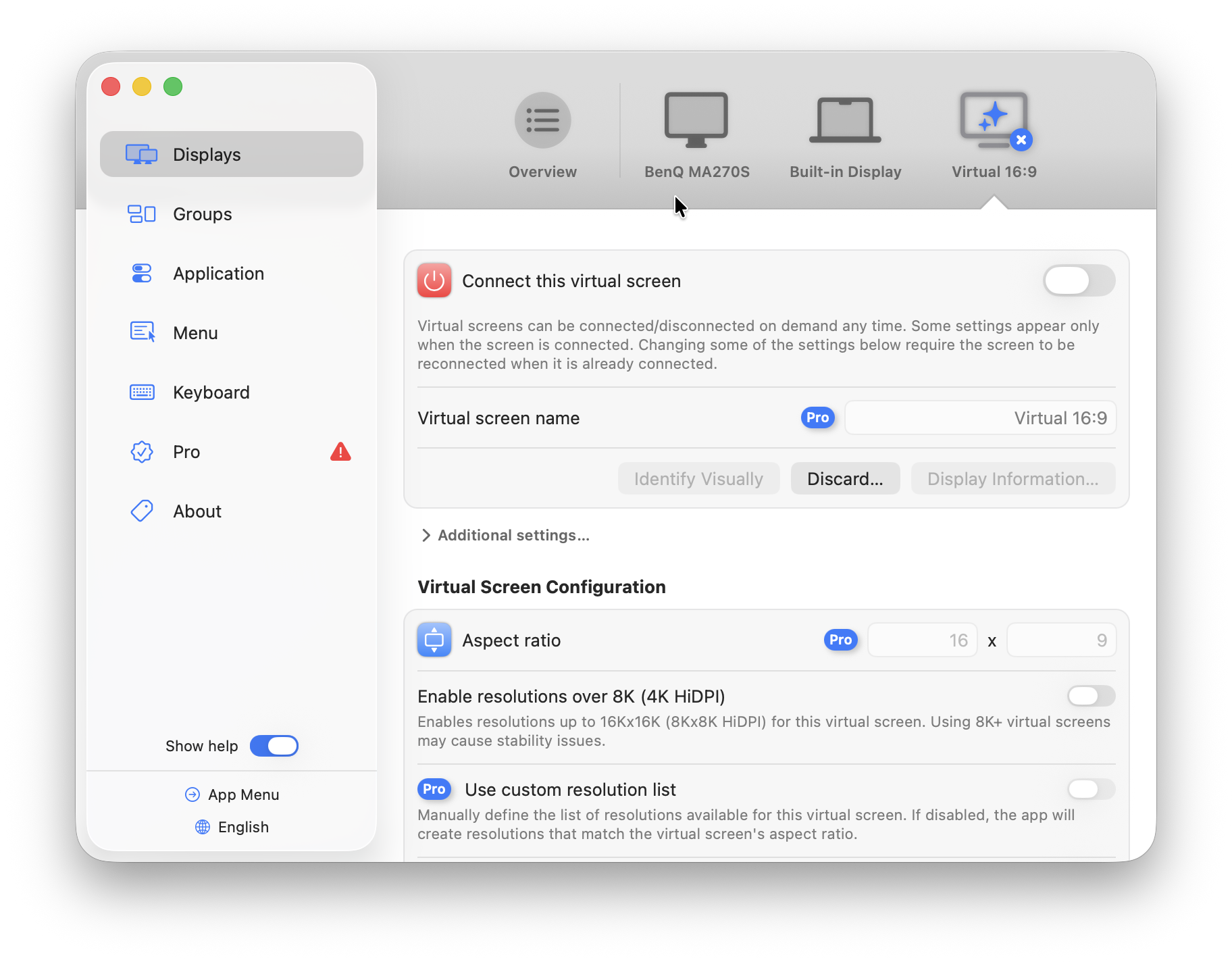
Task: Click Pro badge beside custom resolution list
Action: (x=434, y=789)
